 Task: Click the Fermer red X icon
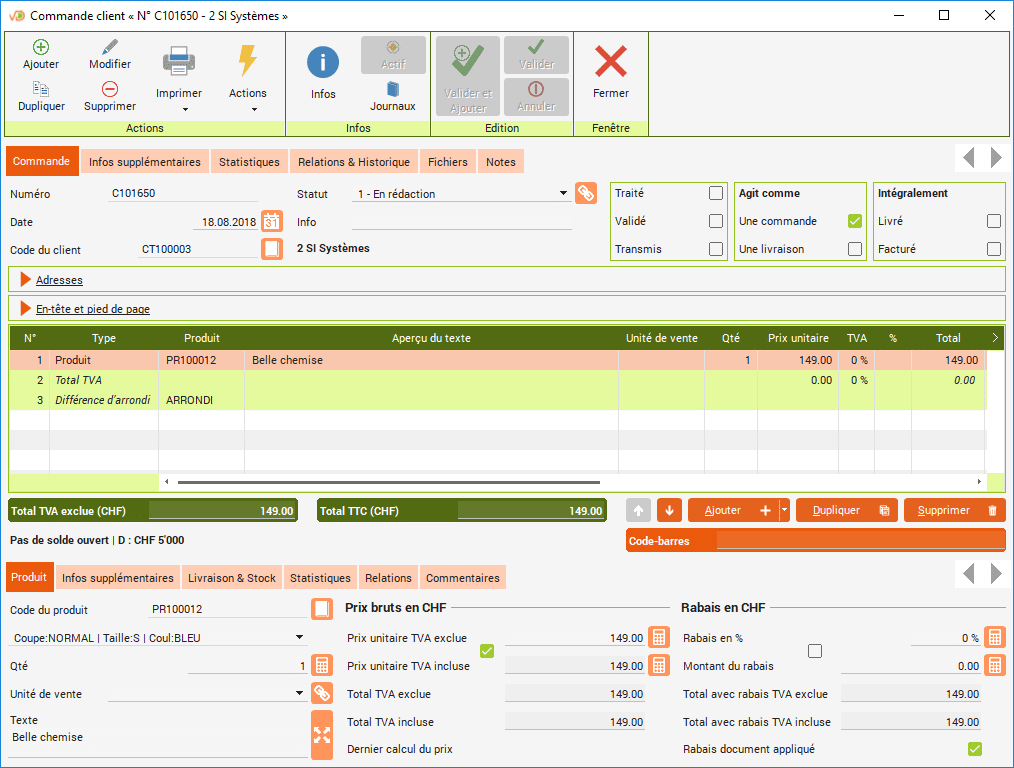pyautogui.click(x=610, y=63)
